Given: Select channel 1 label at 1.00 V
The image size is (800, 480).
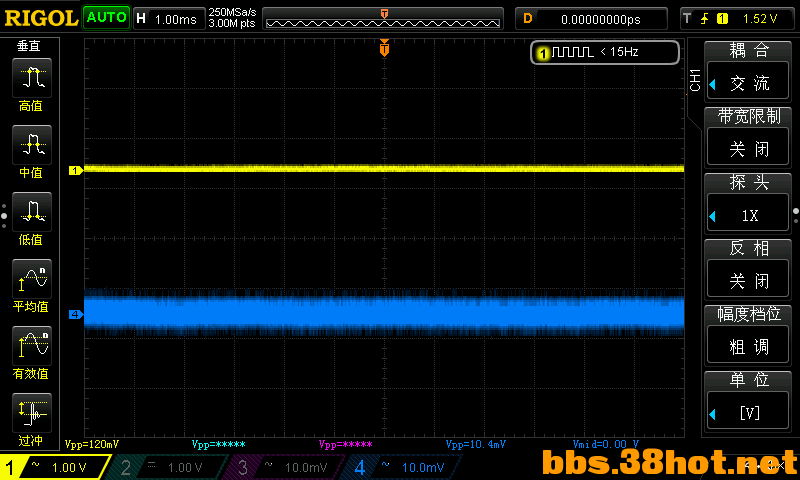Looking at the screenshot, I should (x=55, y=467).
